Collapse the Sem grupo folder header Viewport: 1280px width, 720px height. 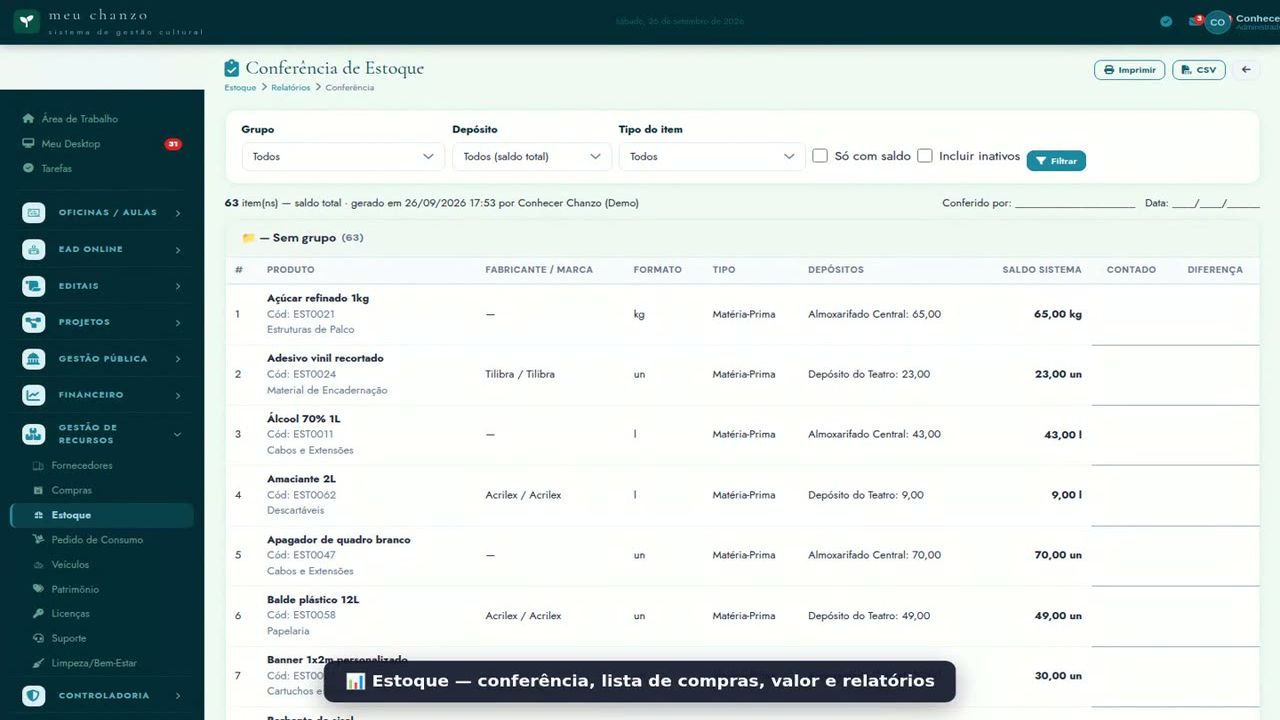[742, 238]
